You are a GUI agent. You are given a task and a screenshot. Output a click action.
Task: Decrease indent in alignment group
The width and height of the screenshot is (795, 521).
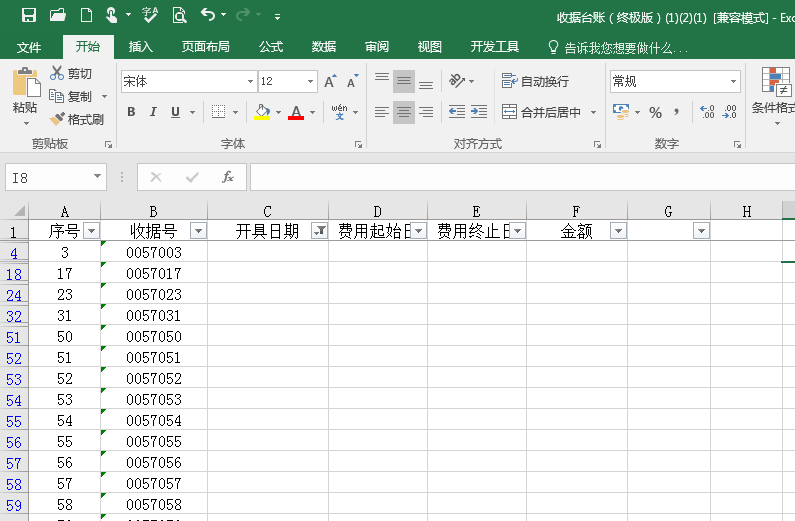click(x=457, y=112)
